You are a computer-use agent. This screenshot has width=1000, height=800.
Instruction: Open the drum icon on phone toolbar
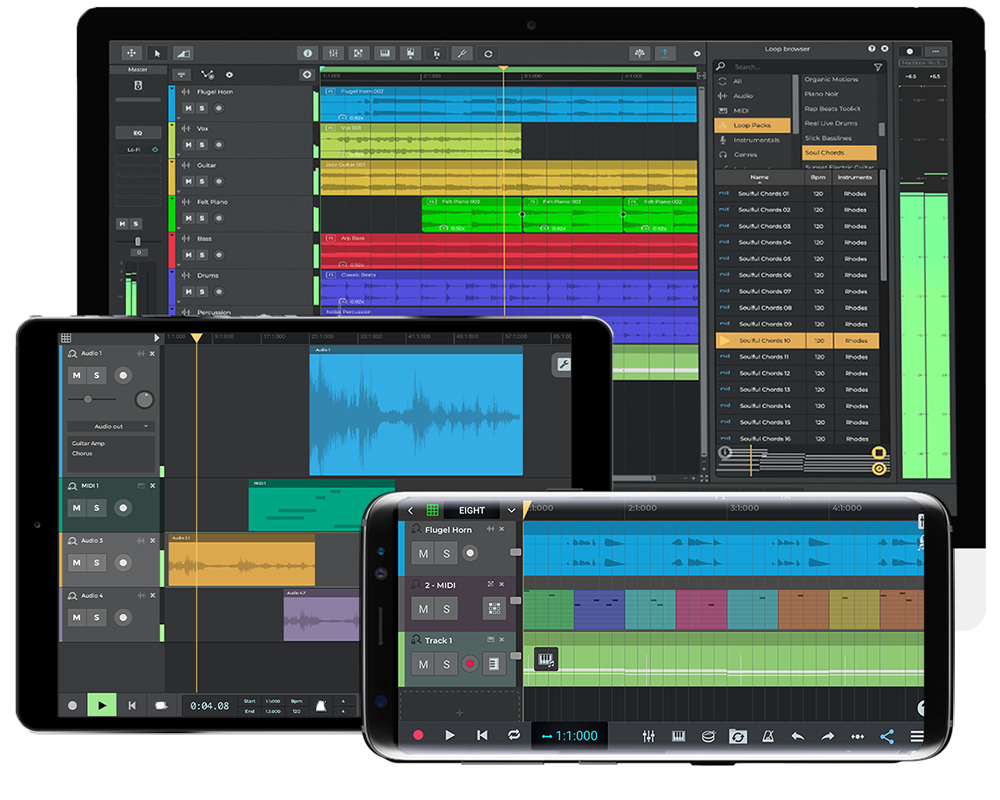pyautogui.click(x=708, y=736)
